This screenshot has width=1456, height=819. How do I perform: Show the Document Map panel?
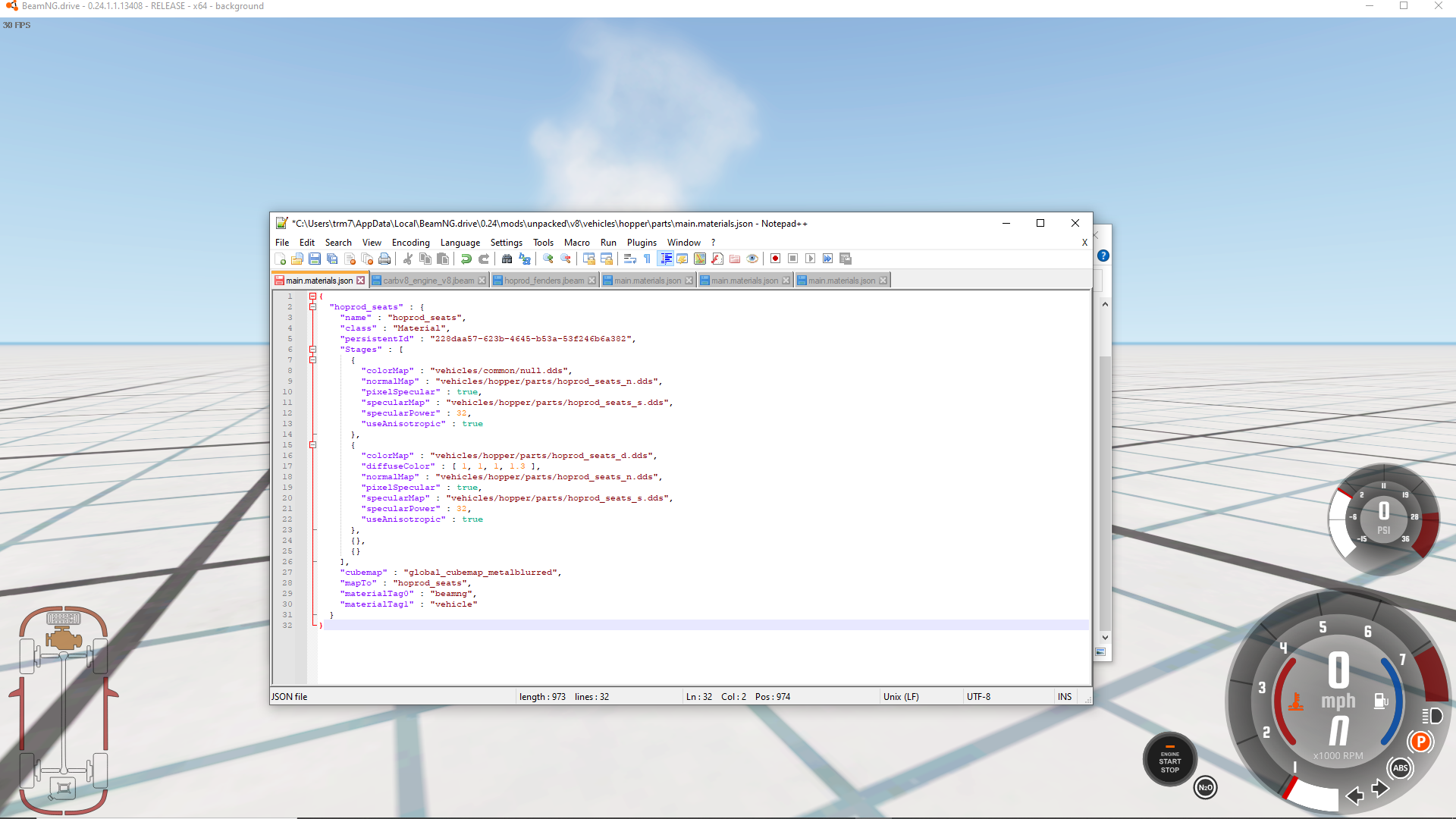click(x=700, y=259)
